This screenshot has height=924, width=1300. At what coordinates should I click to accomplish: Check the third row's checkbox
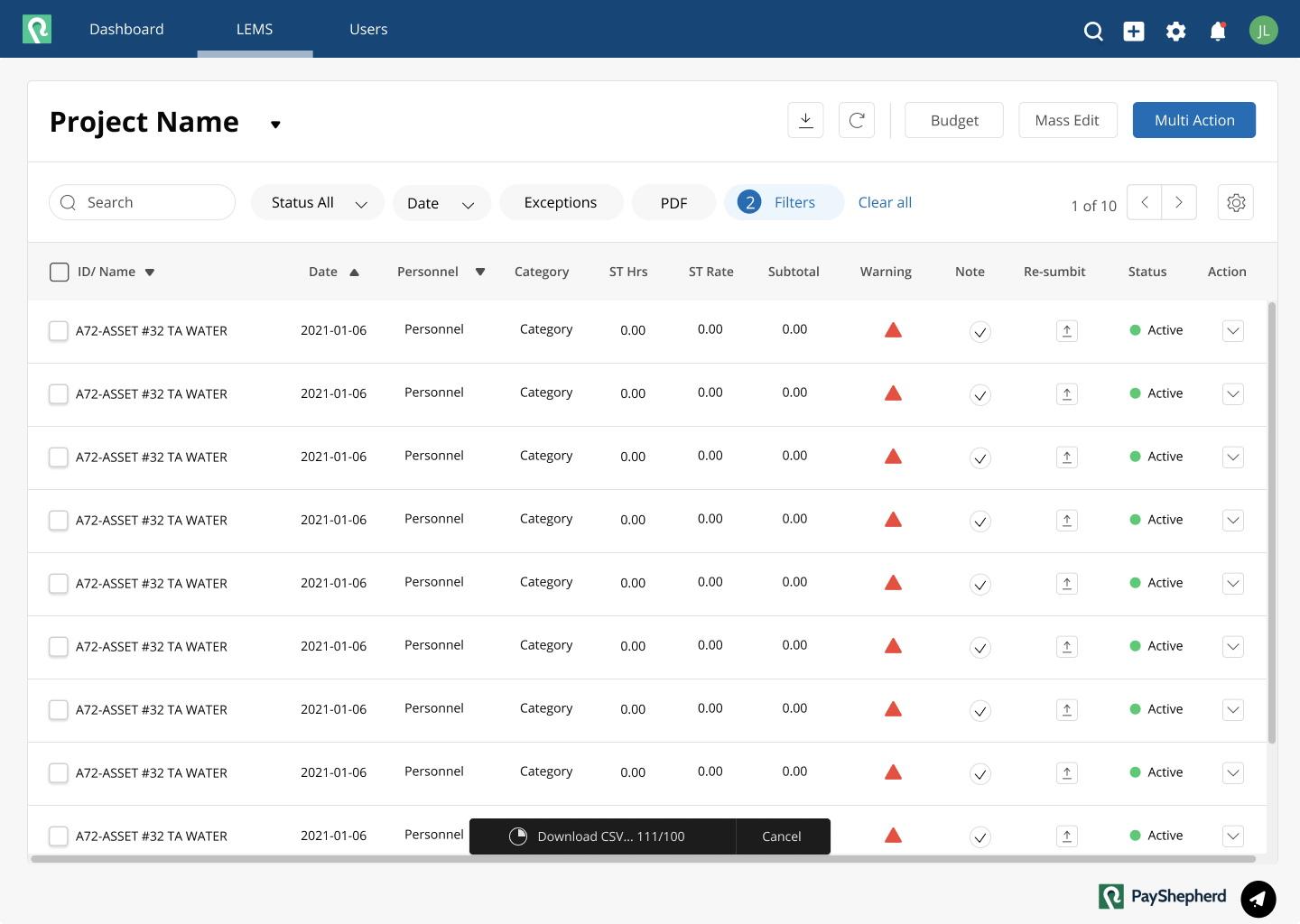pos(59,457)
